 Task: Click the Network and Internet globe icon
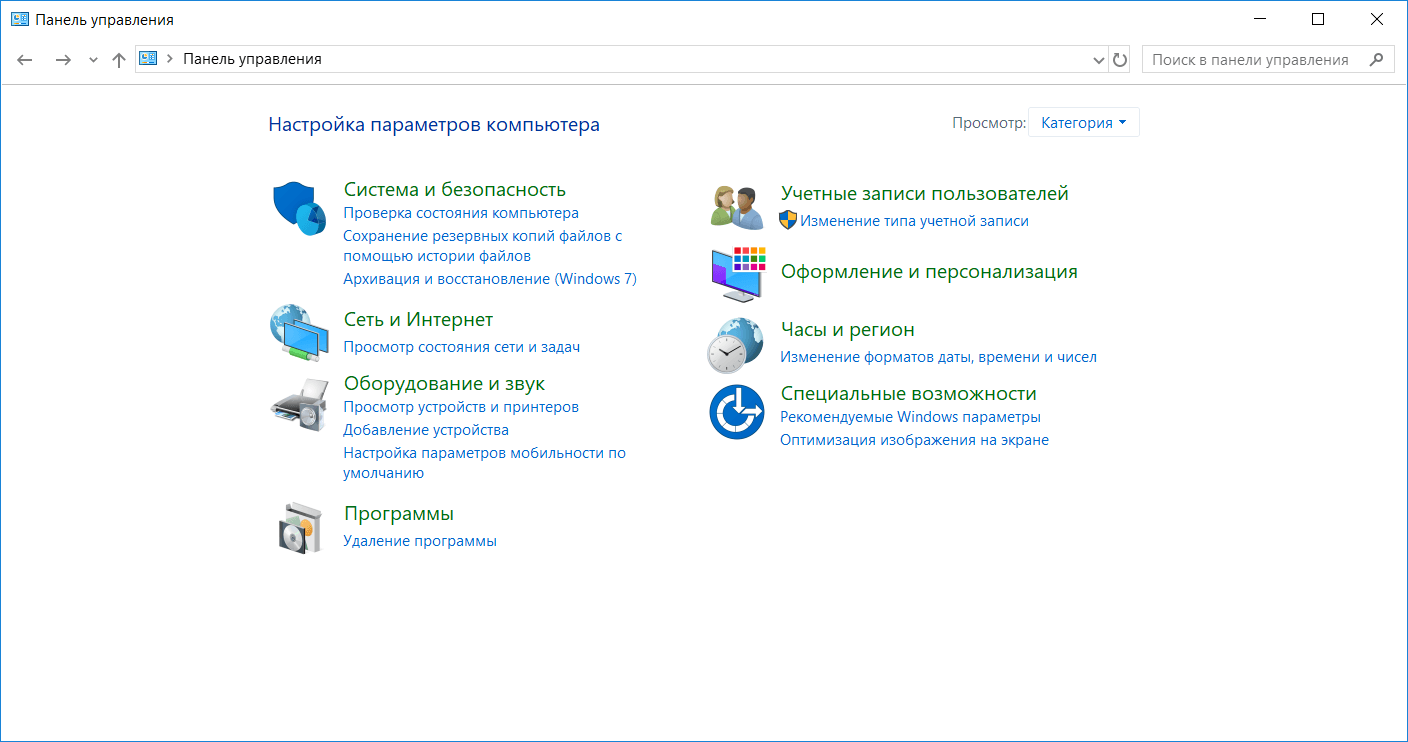point(299,333)
